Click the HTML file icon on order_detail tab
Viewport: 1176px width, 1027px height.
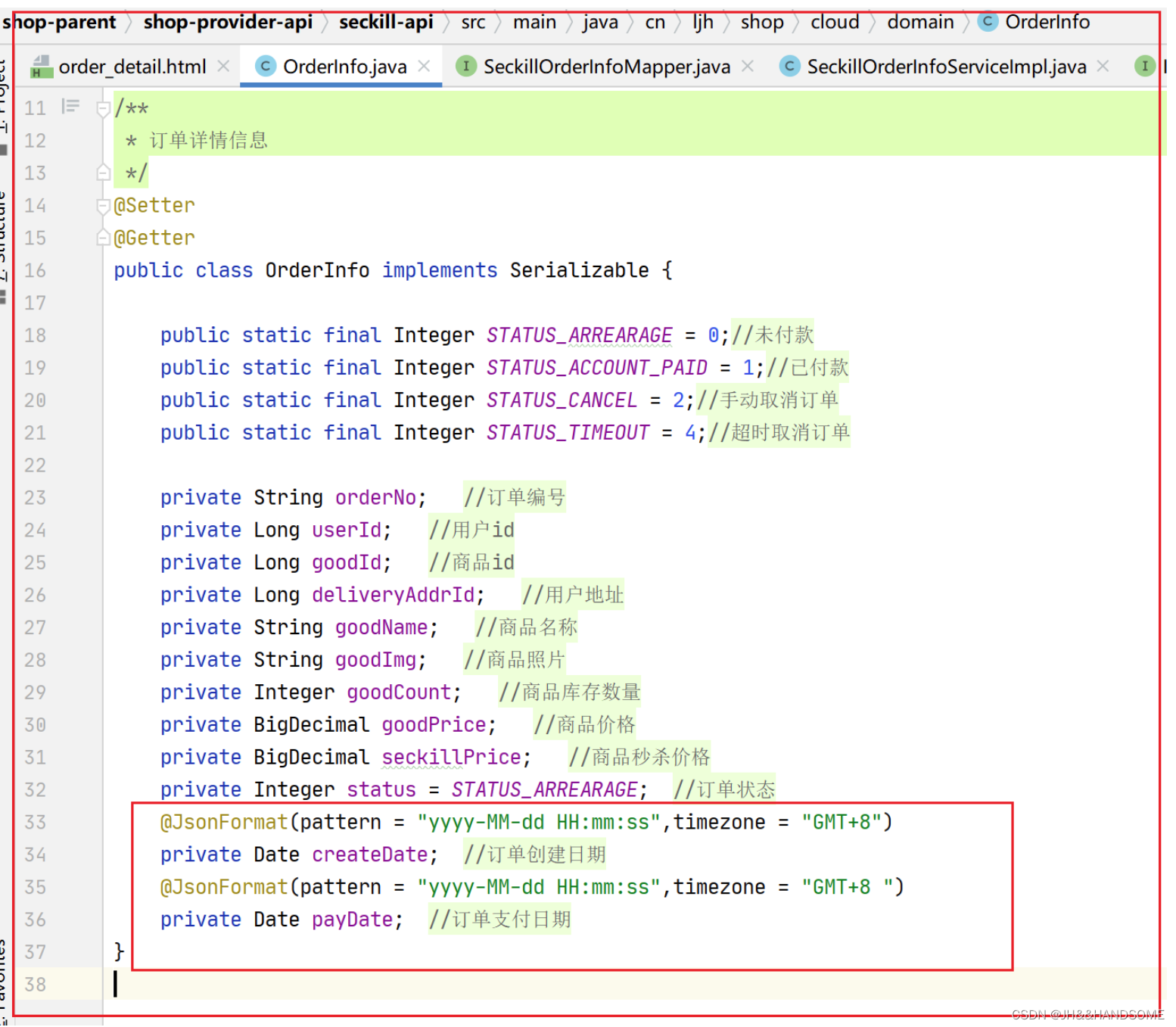(41, 67)
